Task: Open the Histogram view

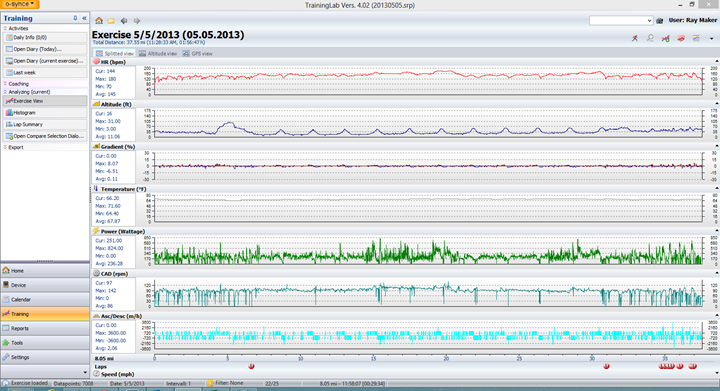Action: tap(45, 112)
